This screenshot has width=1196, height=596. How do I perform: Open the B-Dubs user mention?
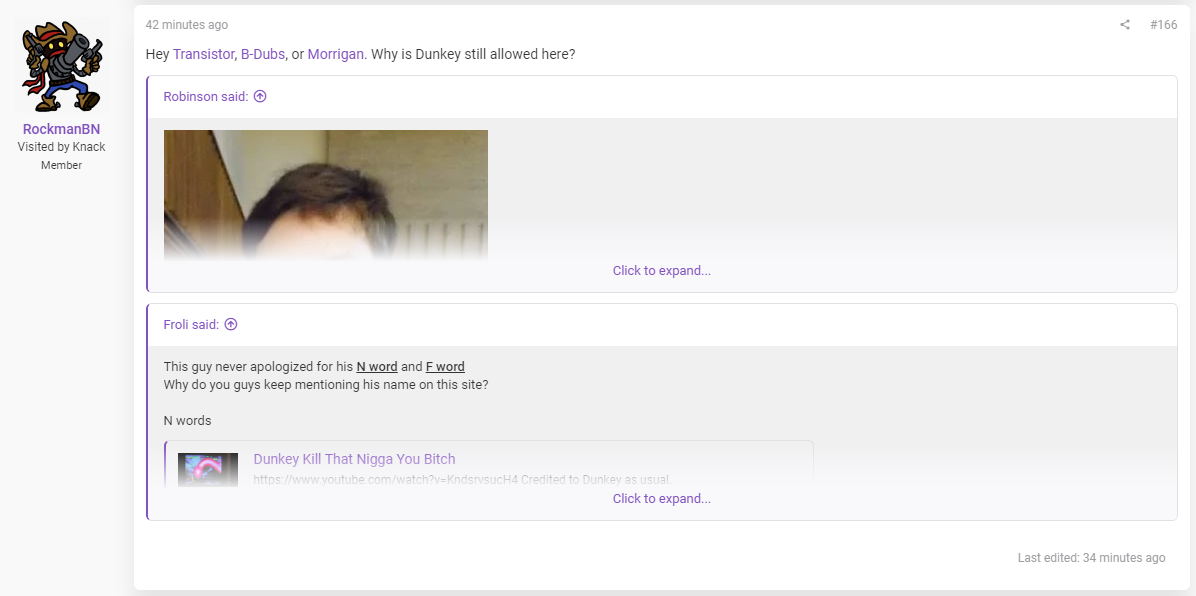[263, 55]
